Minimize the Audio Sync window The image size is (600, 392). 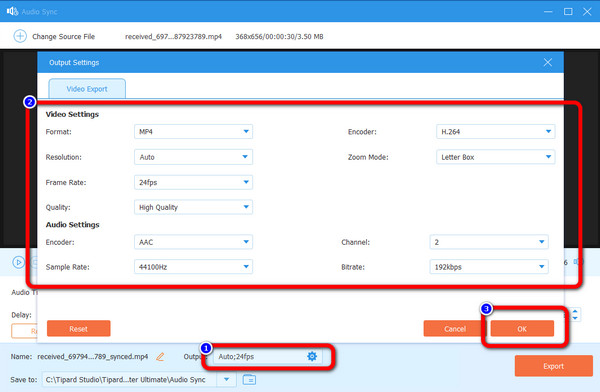[548, 11]
